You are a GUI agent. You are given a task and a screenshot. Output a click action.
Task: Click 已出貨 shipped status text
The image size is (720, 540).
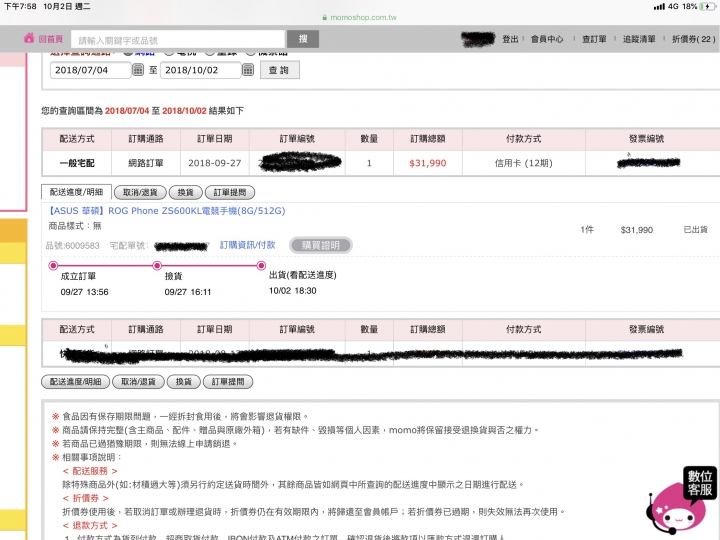pyautogui.click(x=696, y=230)
